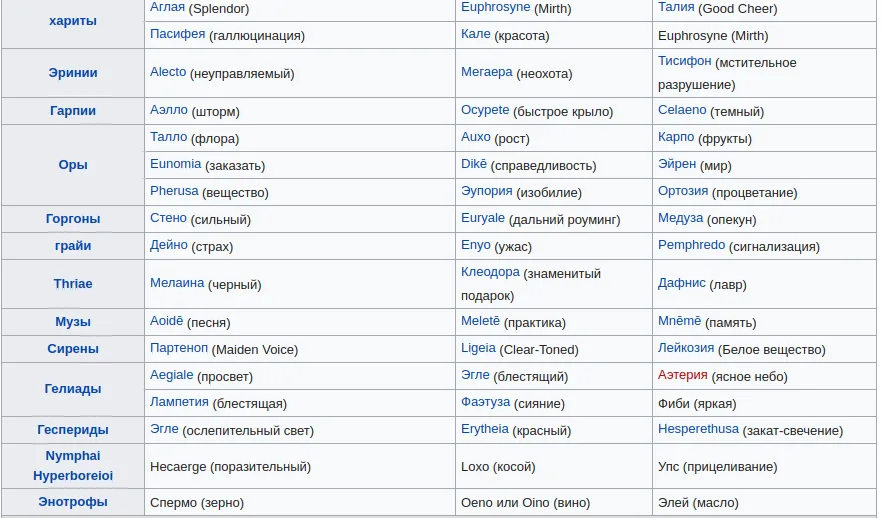Open the Eunomia link in Оры row

[x=176, y=164]
